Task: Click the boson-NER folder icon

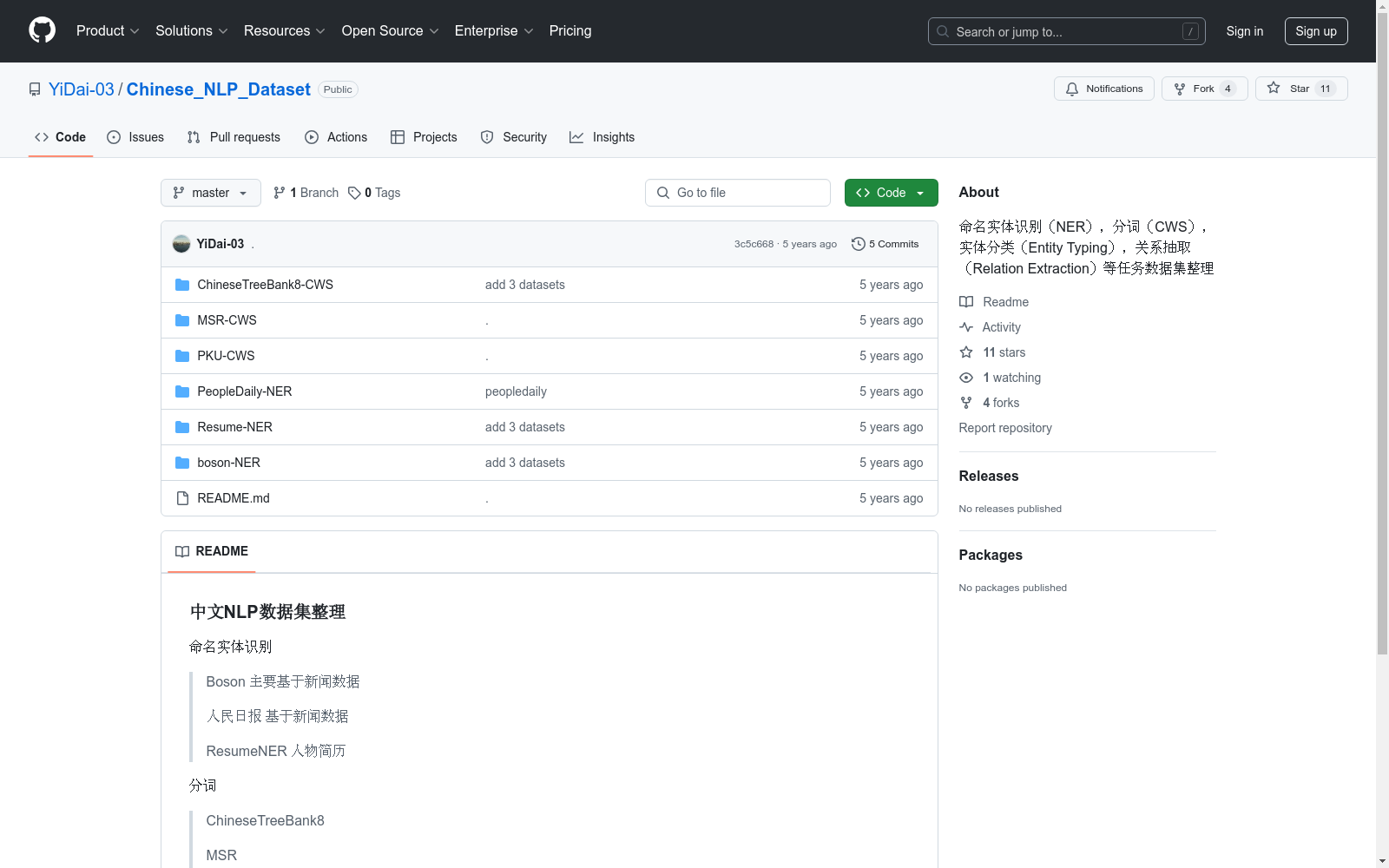Action: point(182,463)
